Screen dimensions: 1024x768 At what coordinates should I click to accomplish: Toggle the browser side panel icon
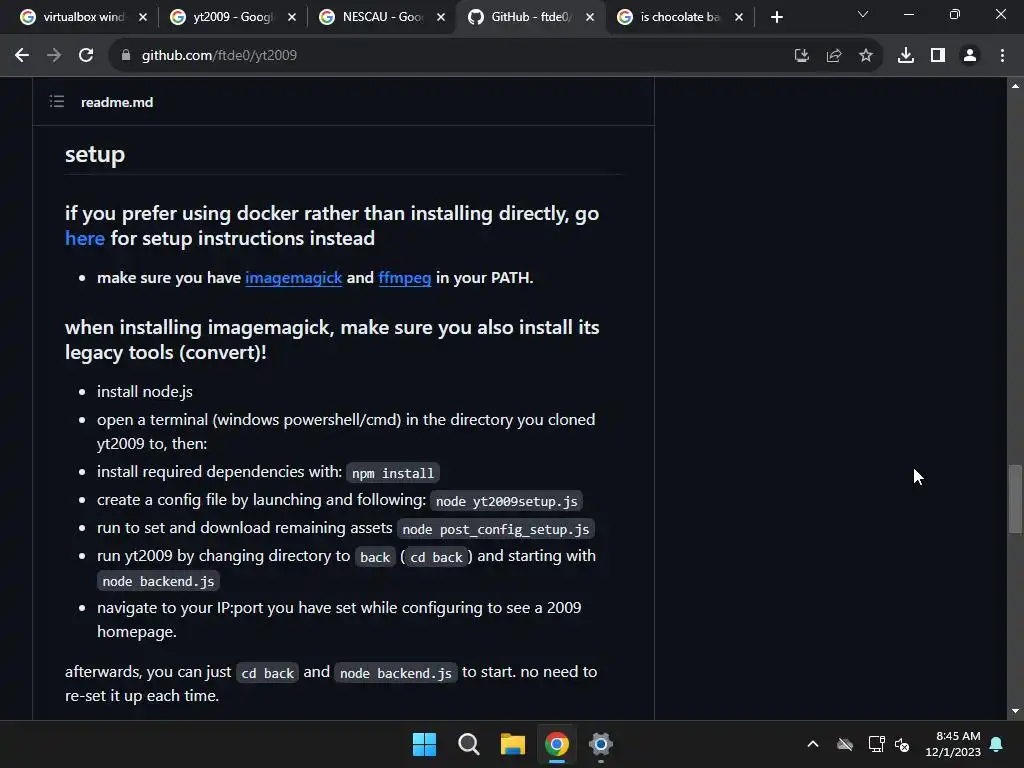coord(938,56)
